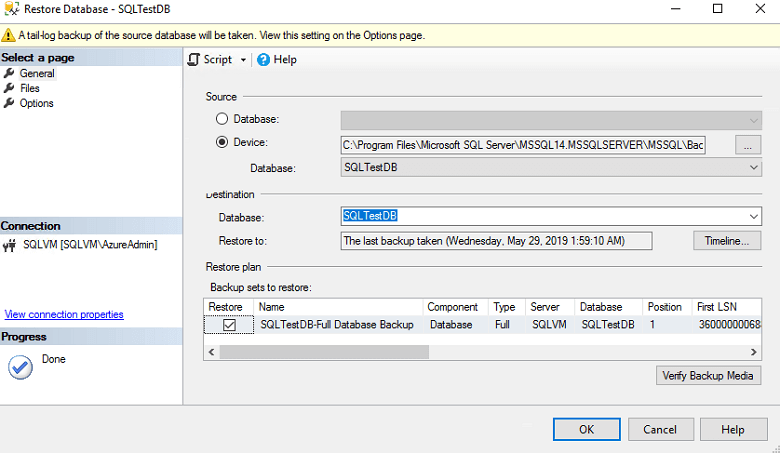Image resolution: width=780 pixels, height=453 pixels.
Task: Select the Database source radio button
Action: point(222,119)
